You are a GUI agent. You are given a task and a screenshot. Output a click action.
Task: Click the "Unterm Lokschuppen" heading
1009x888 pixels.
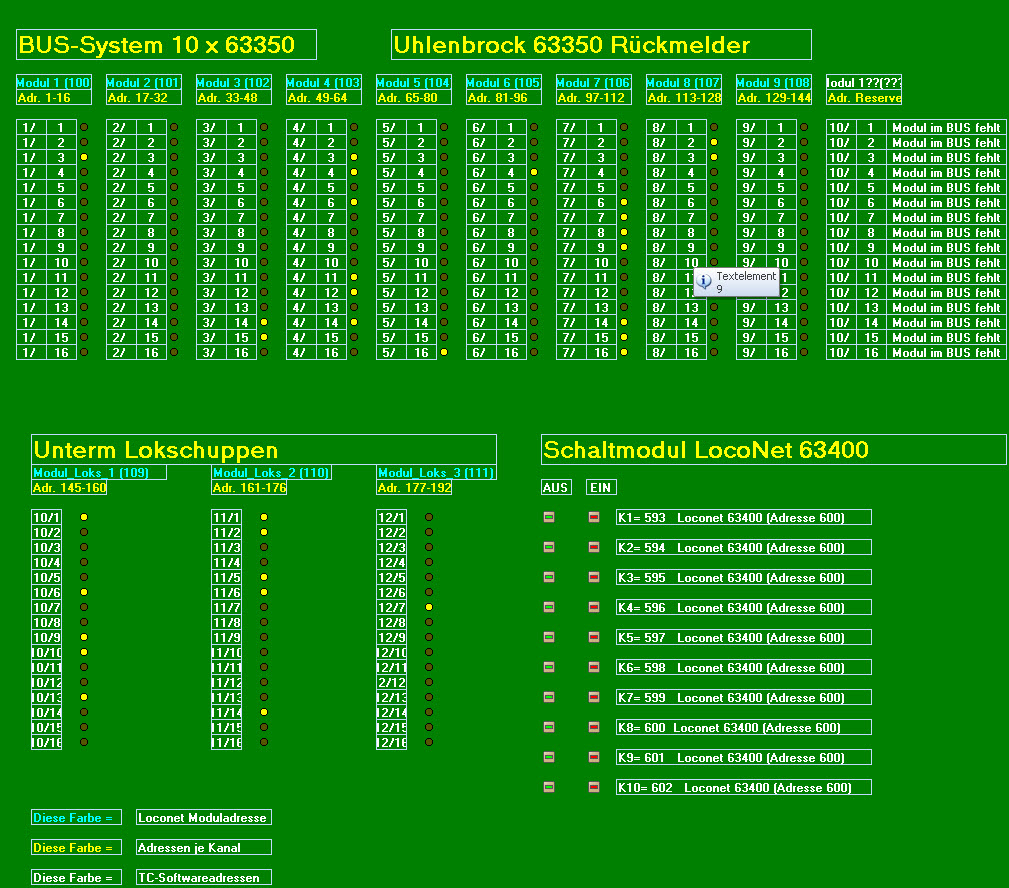pyautogui.click(x=264, y=449)
